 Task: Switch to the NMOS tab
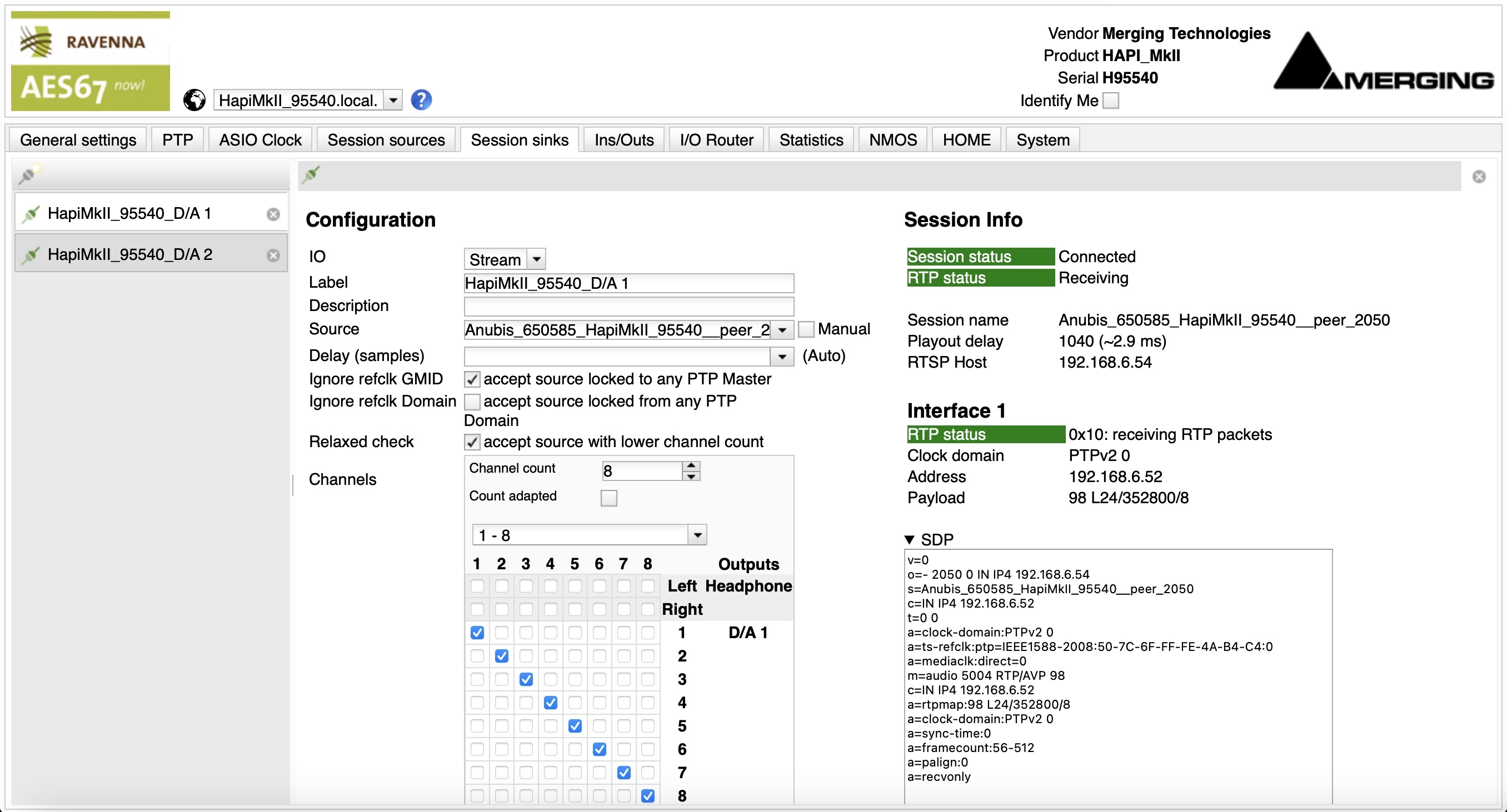[x=893, y=140]
